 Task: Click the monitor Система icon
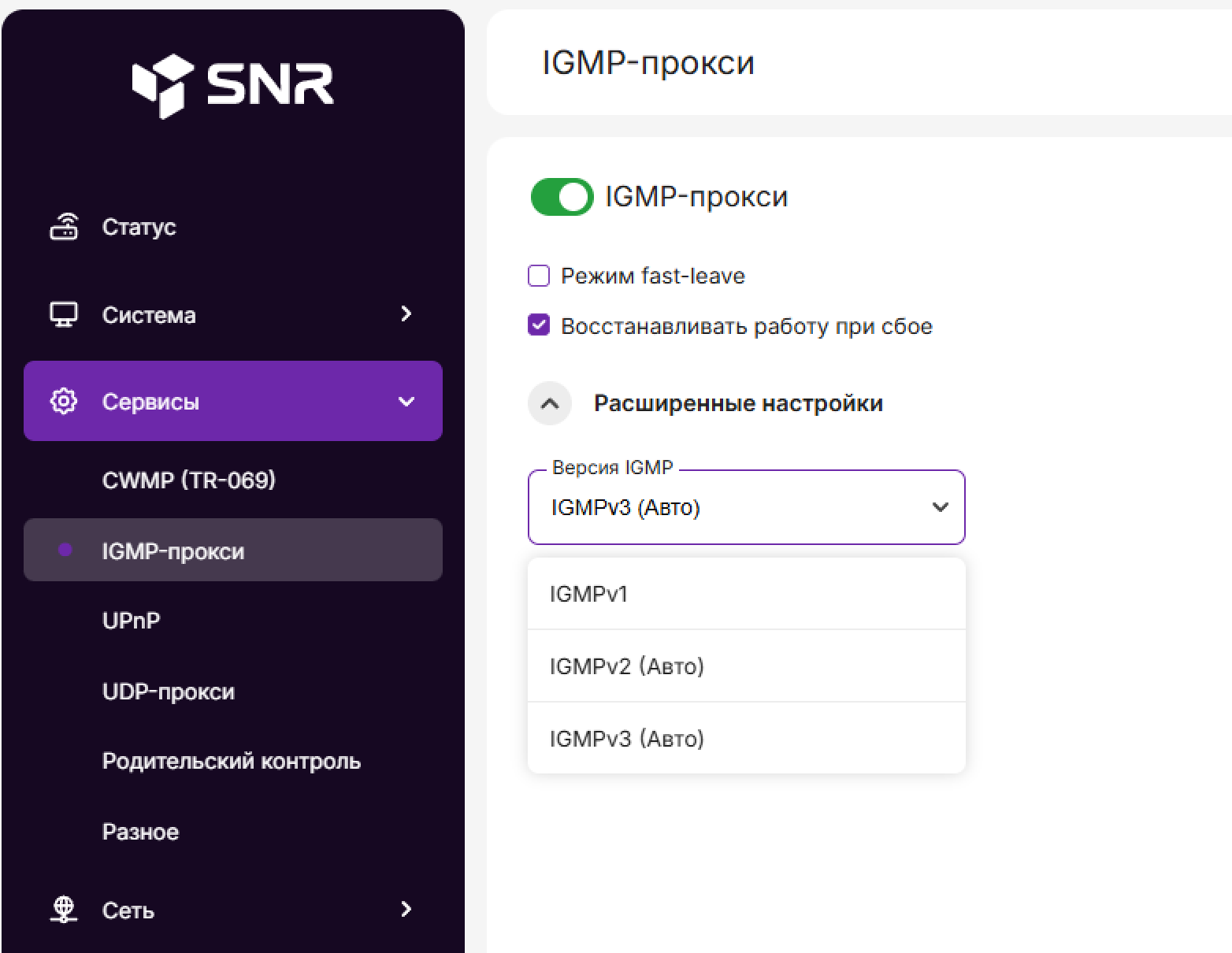coord(64,314)
